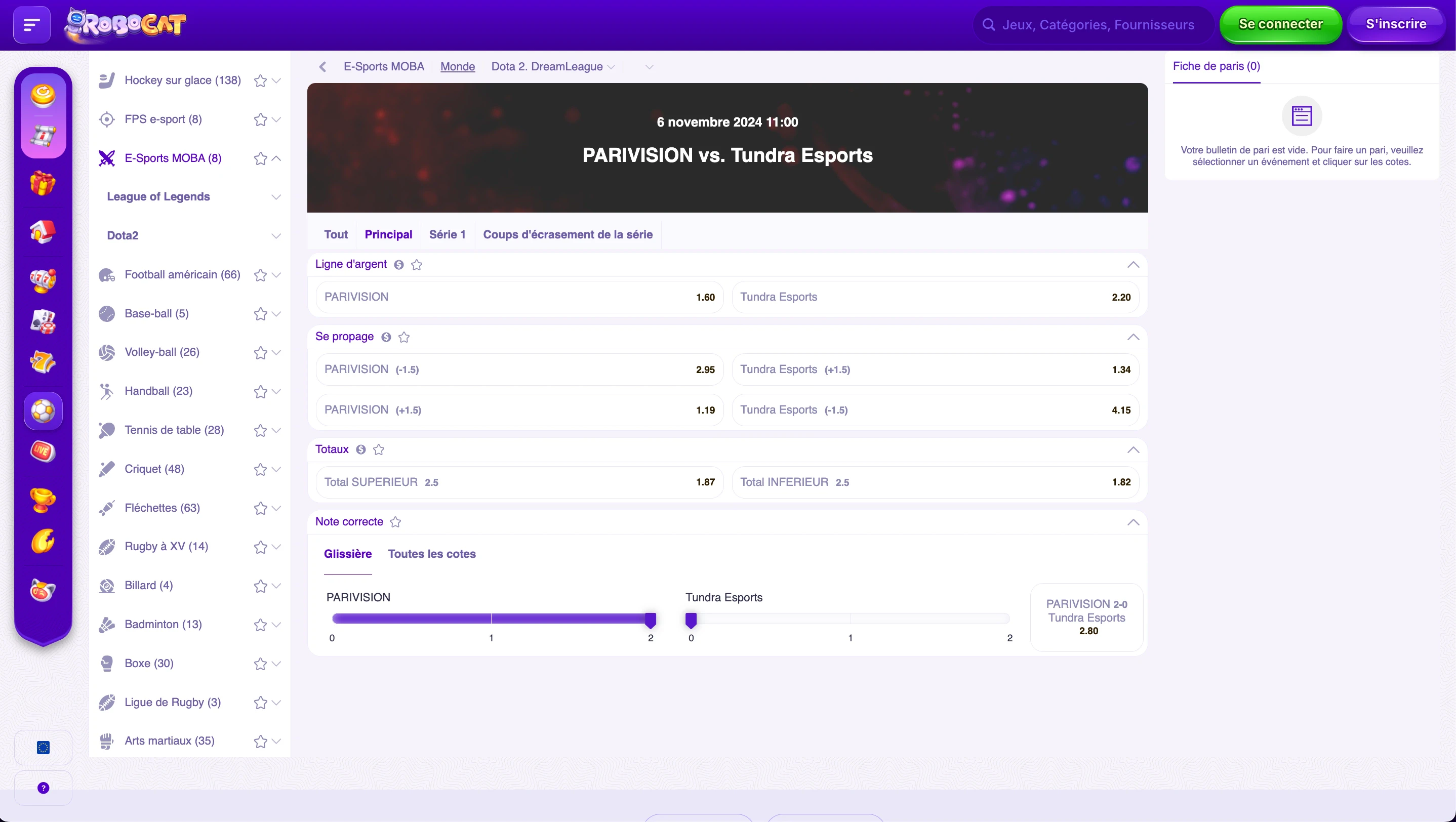Open the gift box bonuses icon
Screen dimensions: 1456x822
click(x=43, y=183)
